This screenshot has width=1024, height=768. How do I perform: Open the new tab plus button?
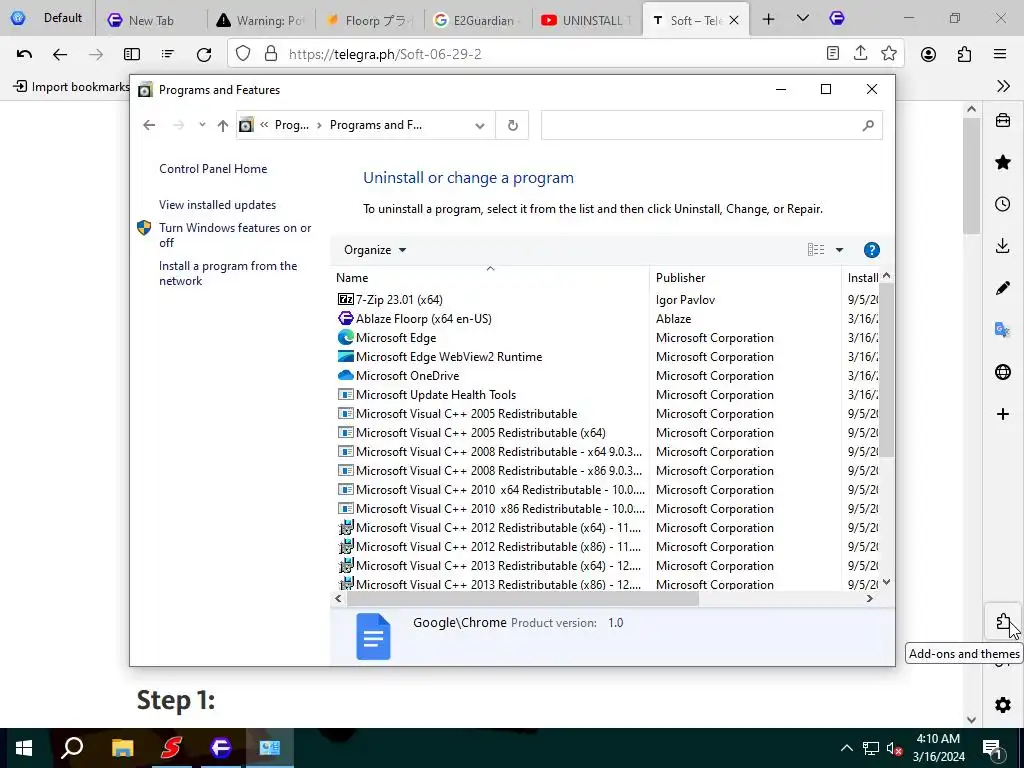[x=769, y=20]
